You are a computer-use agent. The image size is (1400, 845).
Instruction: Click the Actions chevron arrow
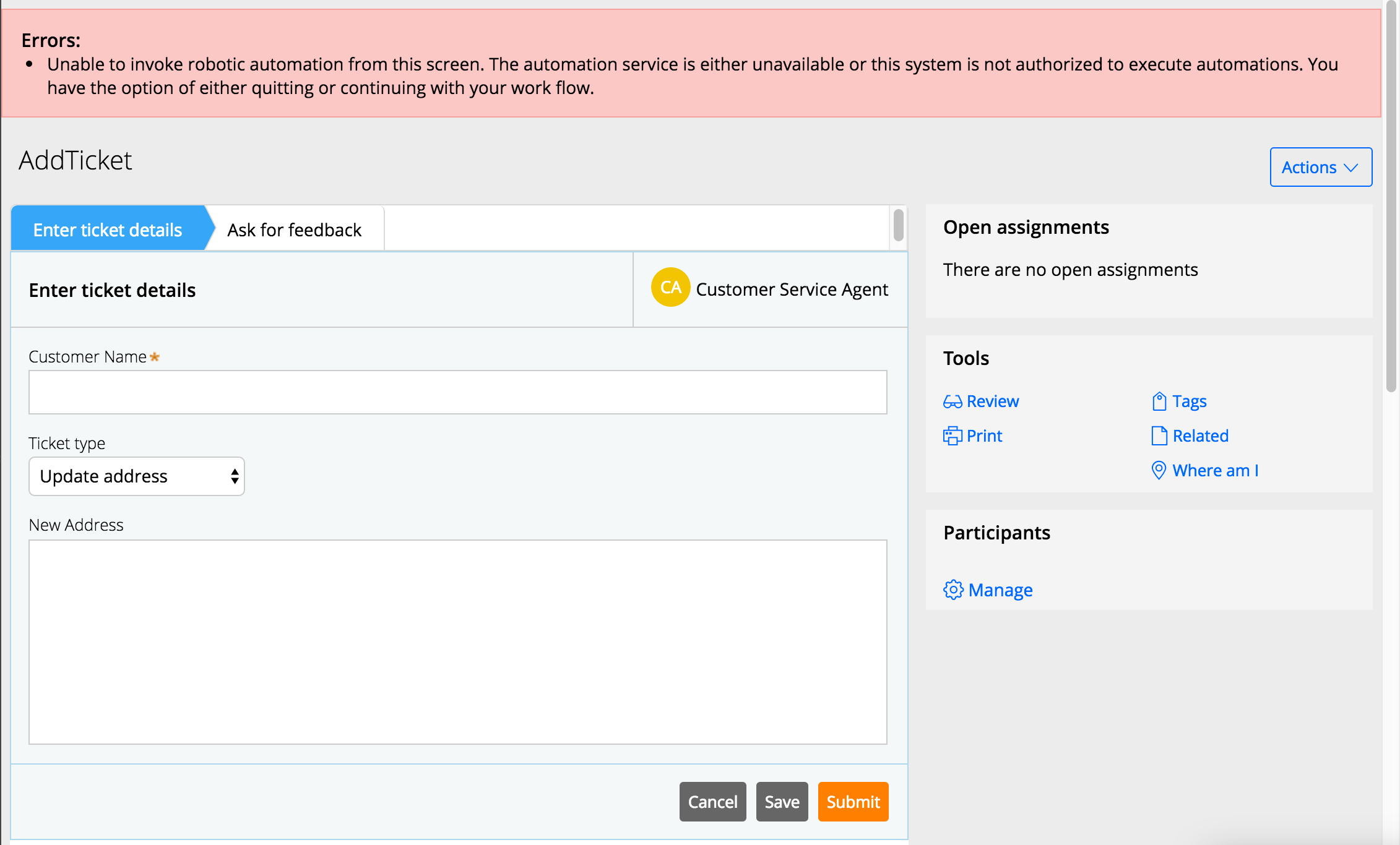pyautogui.click(x=1351, y=168)
